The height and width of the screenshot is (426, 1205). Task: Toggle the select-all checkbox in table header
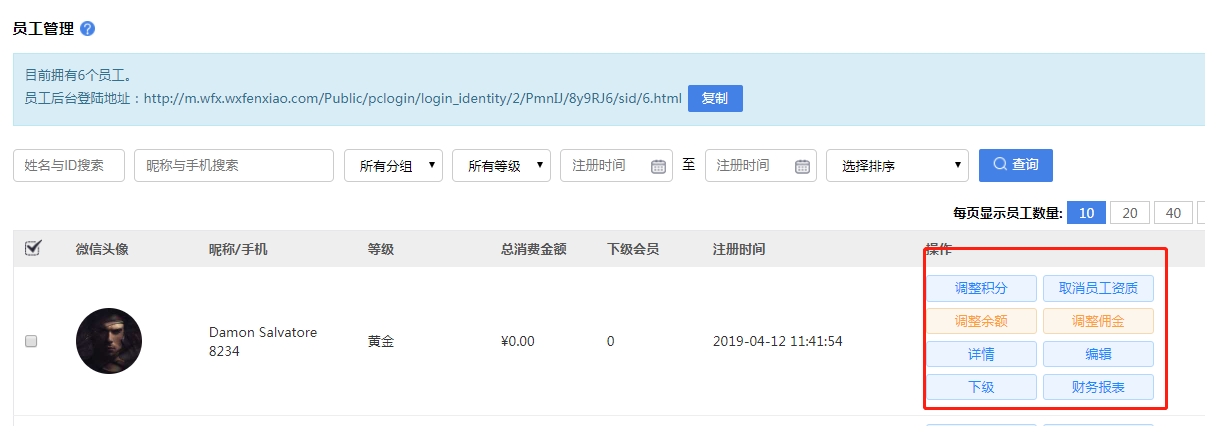point(32,248)
